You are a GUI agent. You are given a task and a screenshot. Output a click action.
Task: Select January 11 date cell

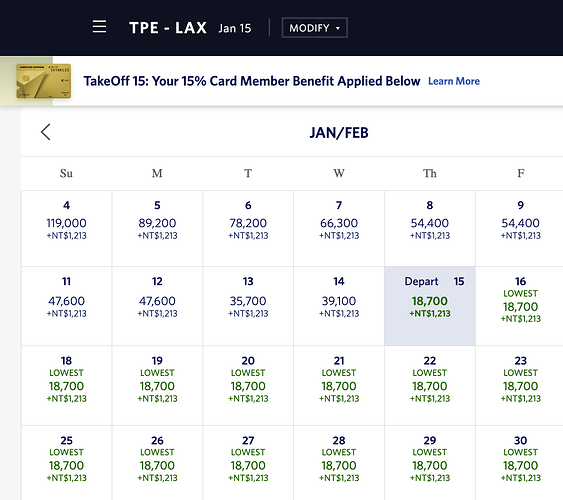point(66,306)
